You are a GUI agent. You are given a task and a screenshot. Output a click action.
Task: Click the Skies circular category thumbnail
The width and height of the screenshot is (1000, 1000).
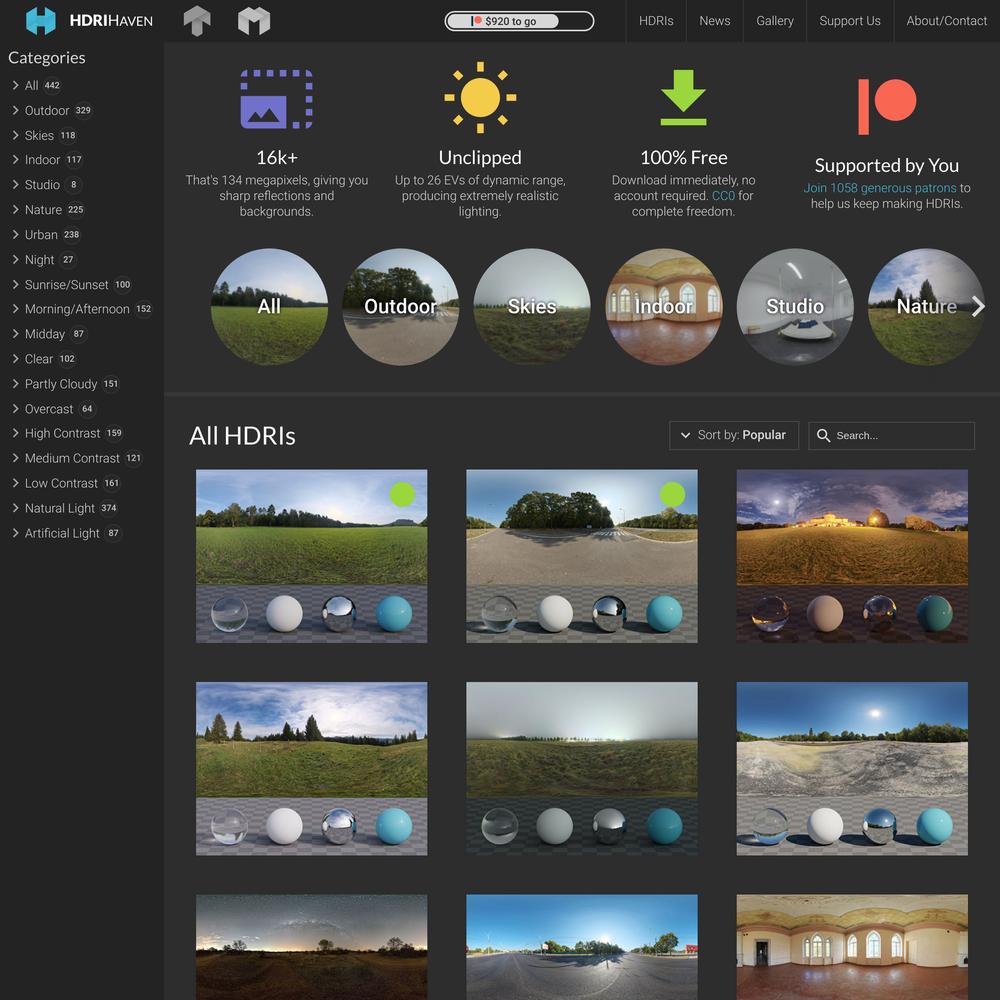pos(532,307)
